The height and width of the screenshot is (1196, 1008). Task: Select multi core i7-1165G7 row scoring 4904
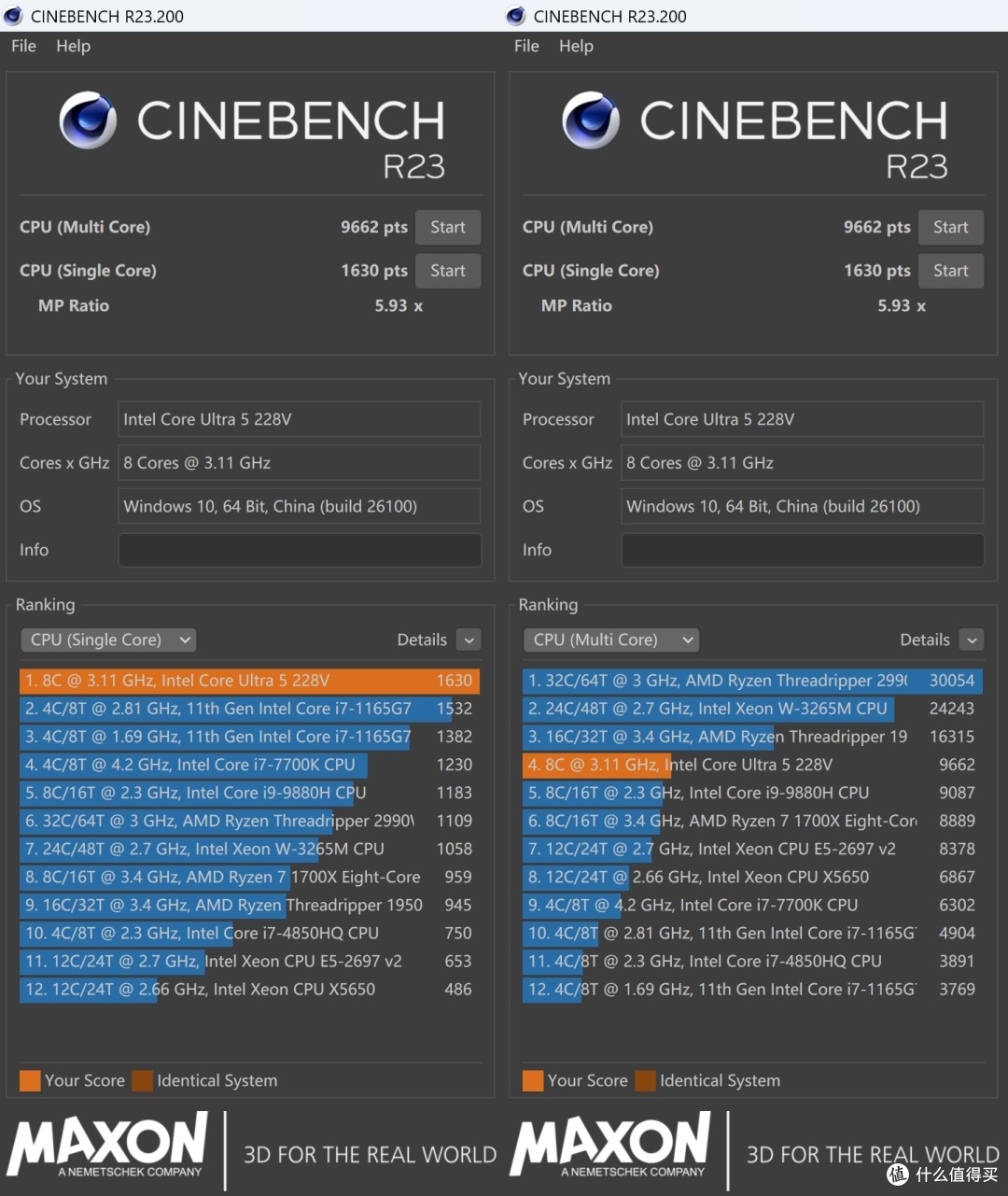coord(752,933)
